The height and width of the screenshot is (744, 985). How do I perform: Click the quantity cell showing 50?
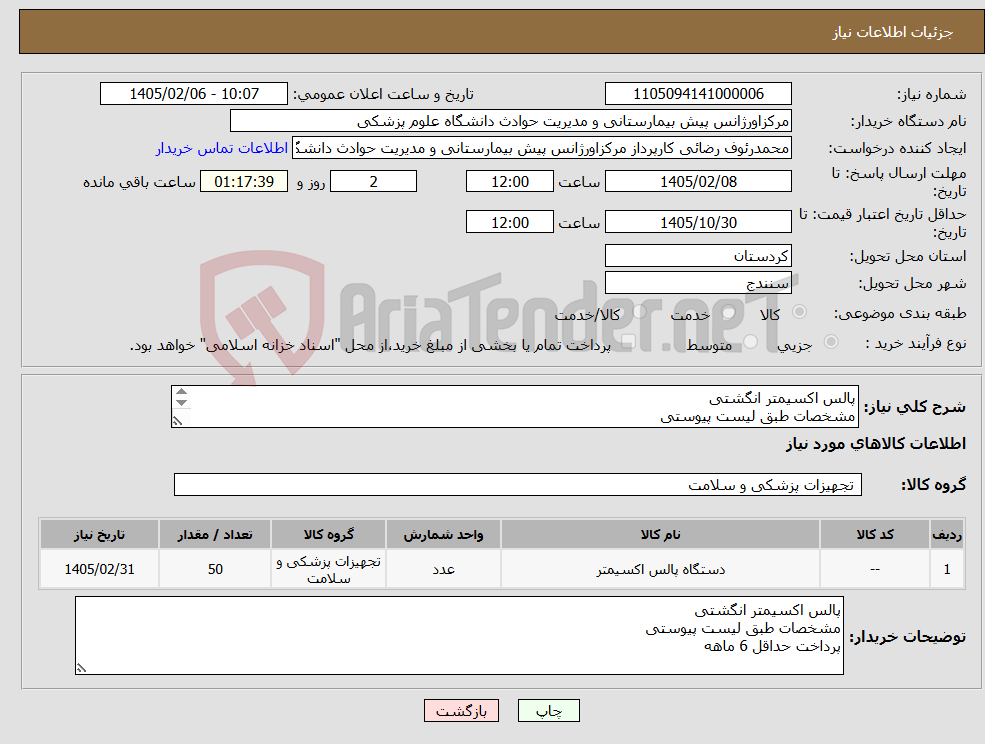(215, 569)
